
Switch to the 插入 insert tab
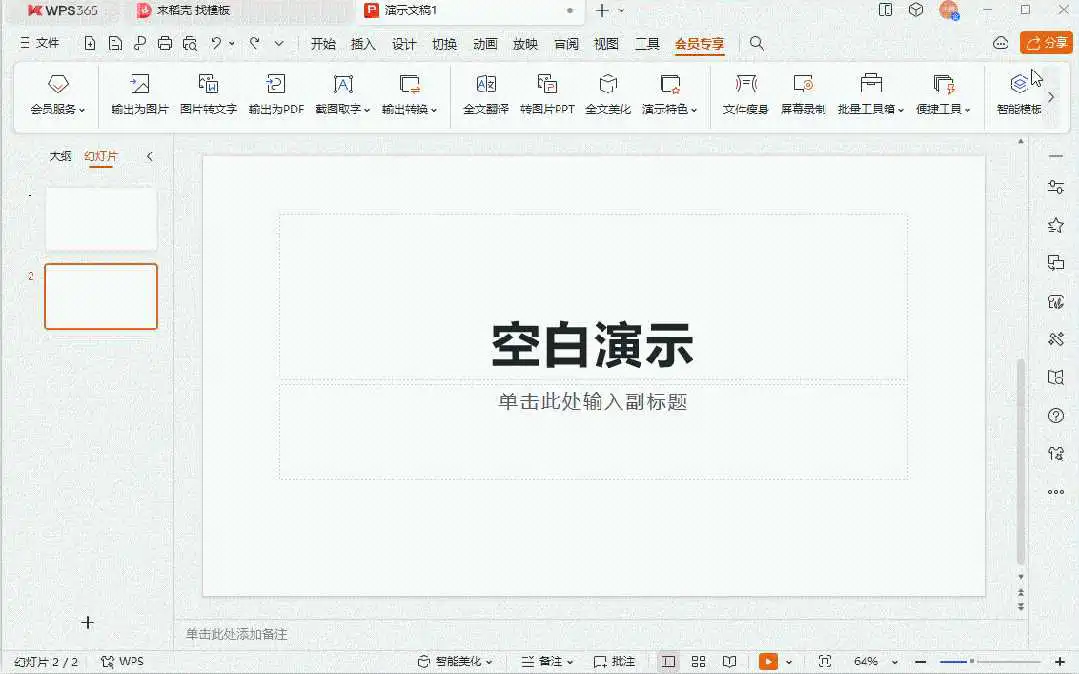point(363,44)
